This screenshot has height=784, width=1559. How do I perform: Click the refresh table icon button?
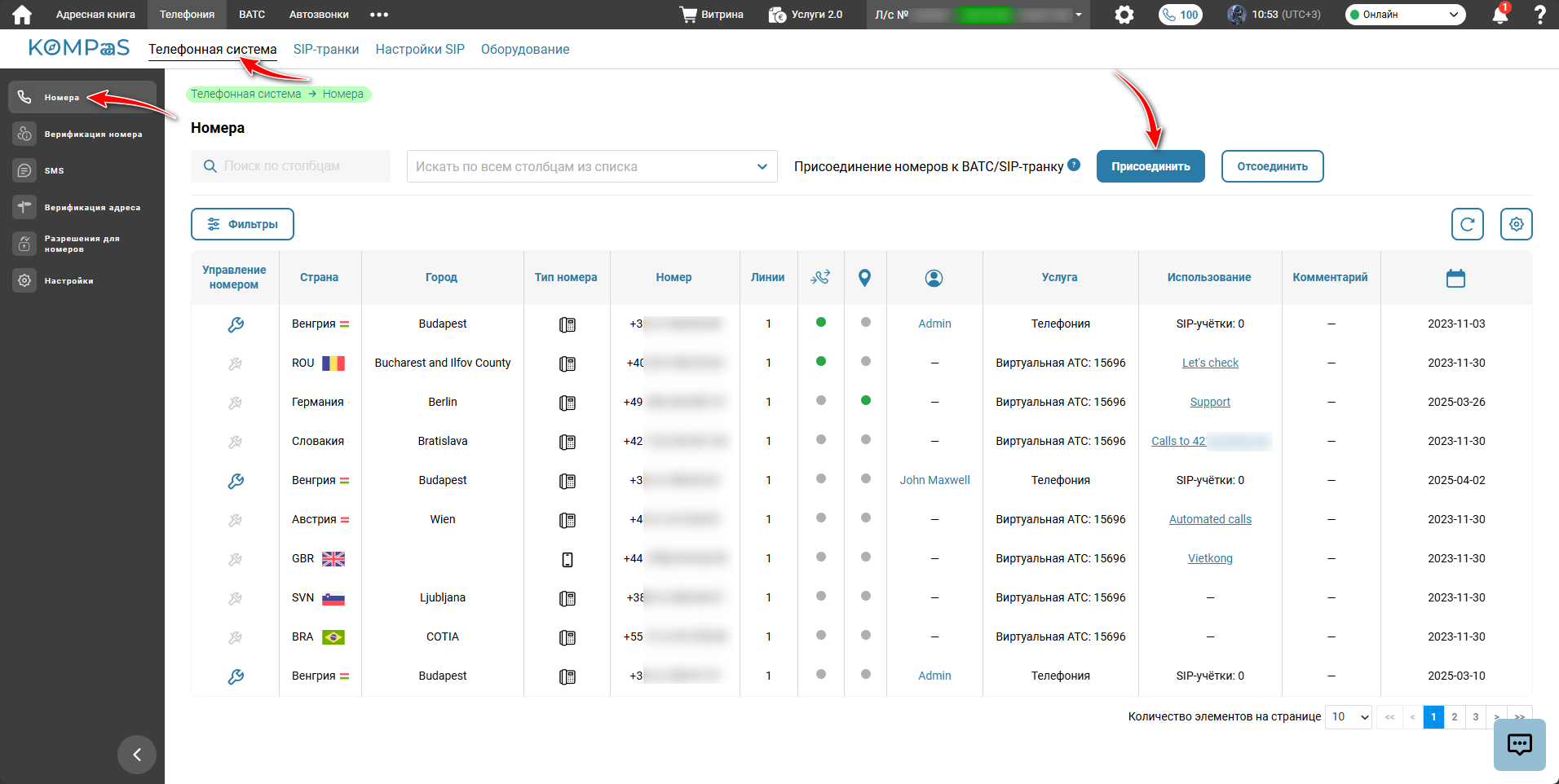[1468, 224]
